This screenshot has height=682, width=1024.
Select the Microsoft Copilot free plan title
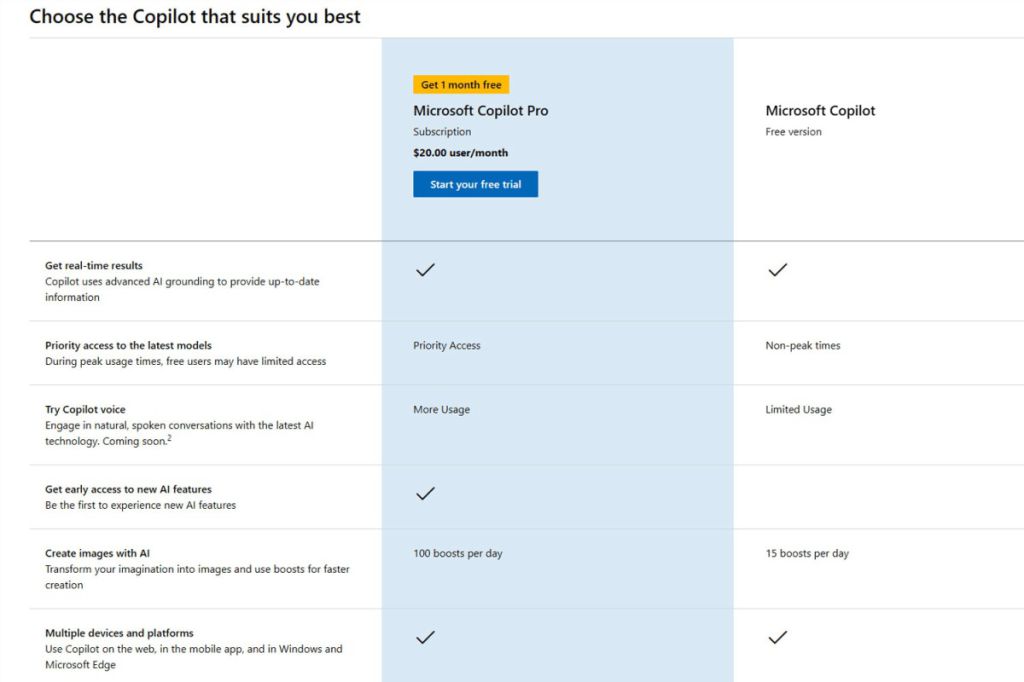click(820, 111)
